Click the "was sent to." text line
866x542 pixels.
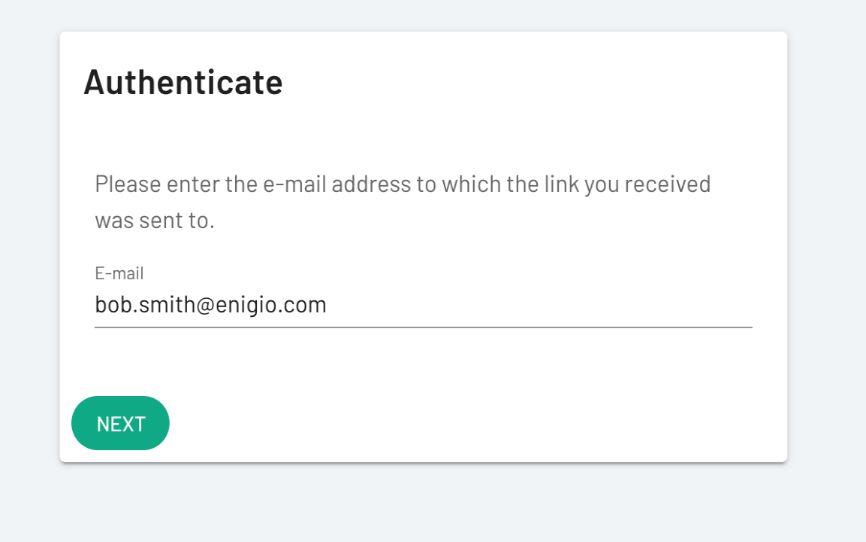154,220
